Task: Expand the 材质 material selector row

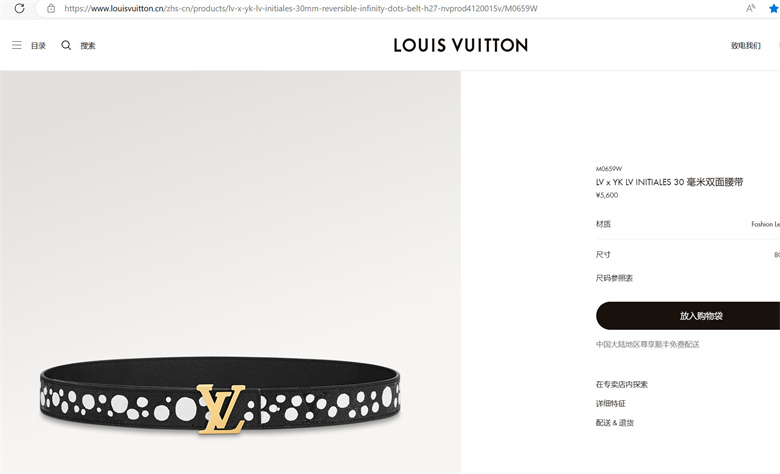Action: [688, 224]
